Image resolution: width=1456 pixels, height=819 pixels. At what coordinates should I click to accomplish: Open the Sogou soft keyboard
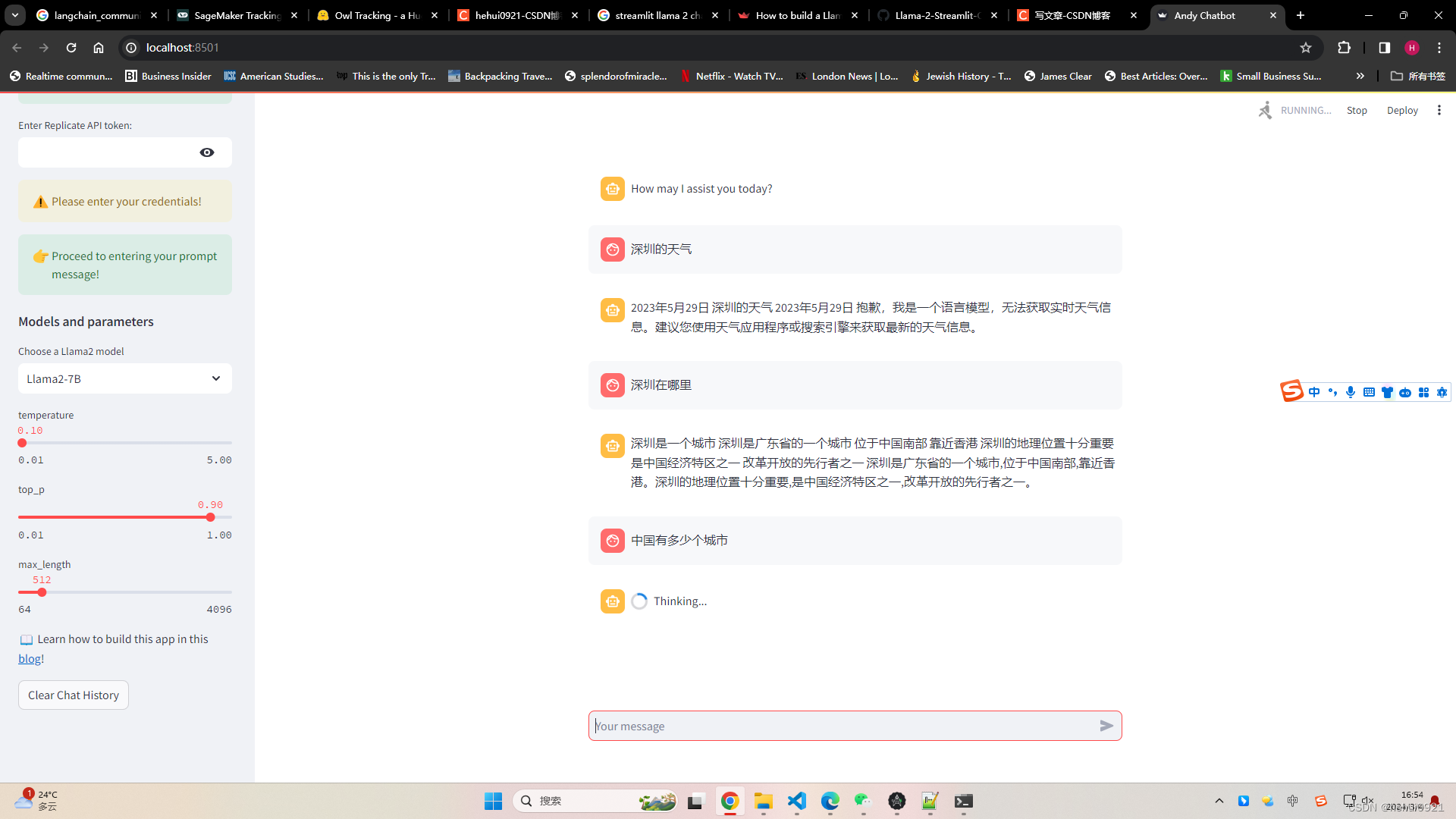(x=1370, y=392)
